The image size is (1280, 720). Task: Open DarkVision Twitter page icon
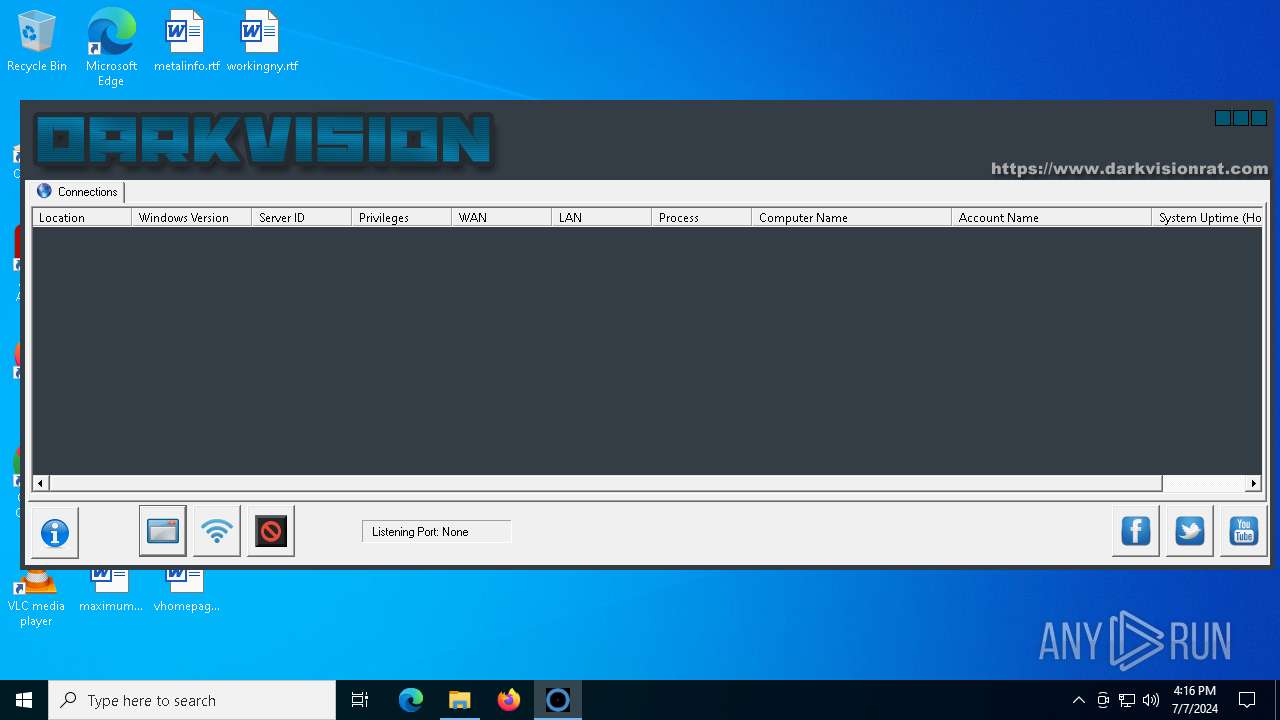click(x=1190, y=531)
